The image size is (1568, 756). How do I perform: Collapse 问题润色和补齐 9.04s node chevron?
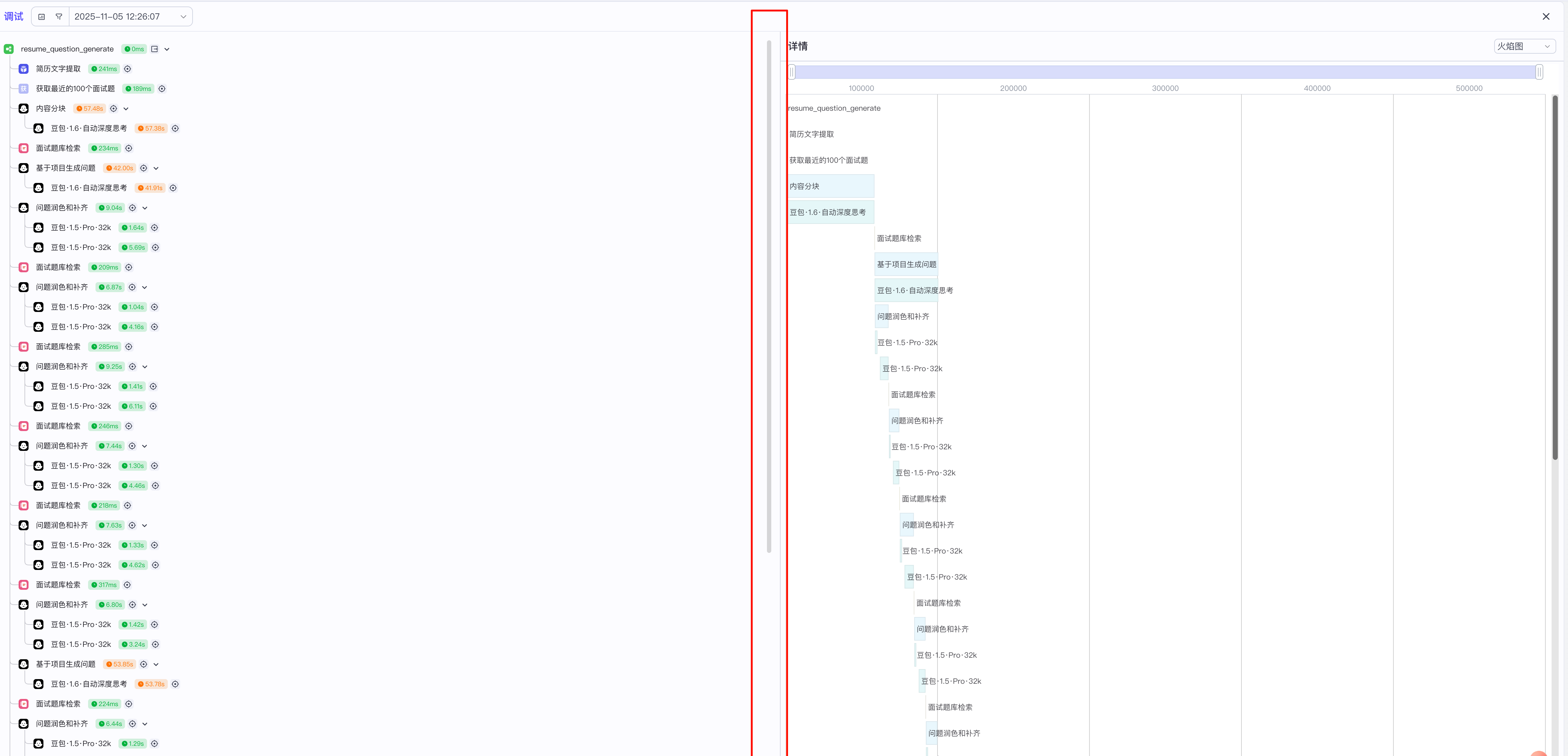(x=145, y=208)
